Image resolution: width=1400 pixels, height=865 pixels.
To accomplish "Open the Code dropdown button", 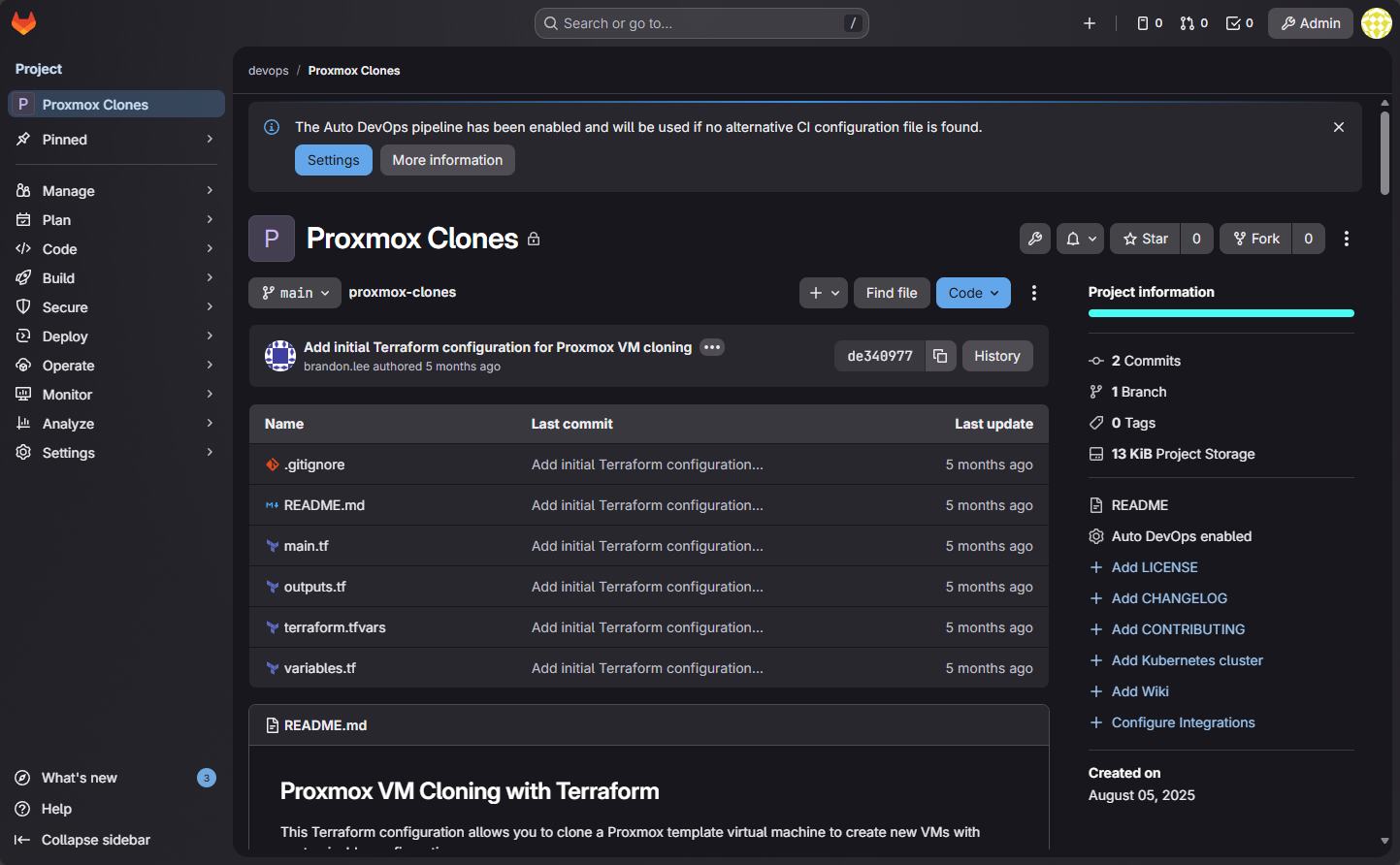I will click(x=973, y=293).
